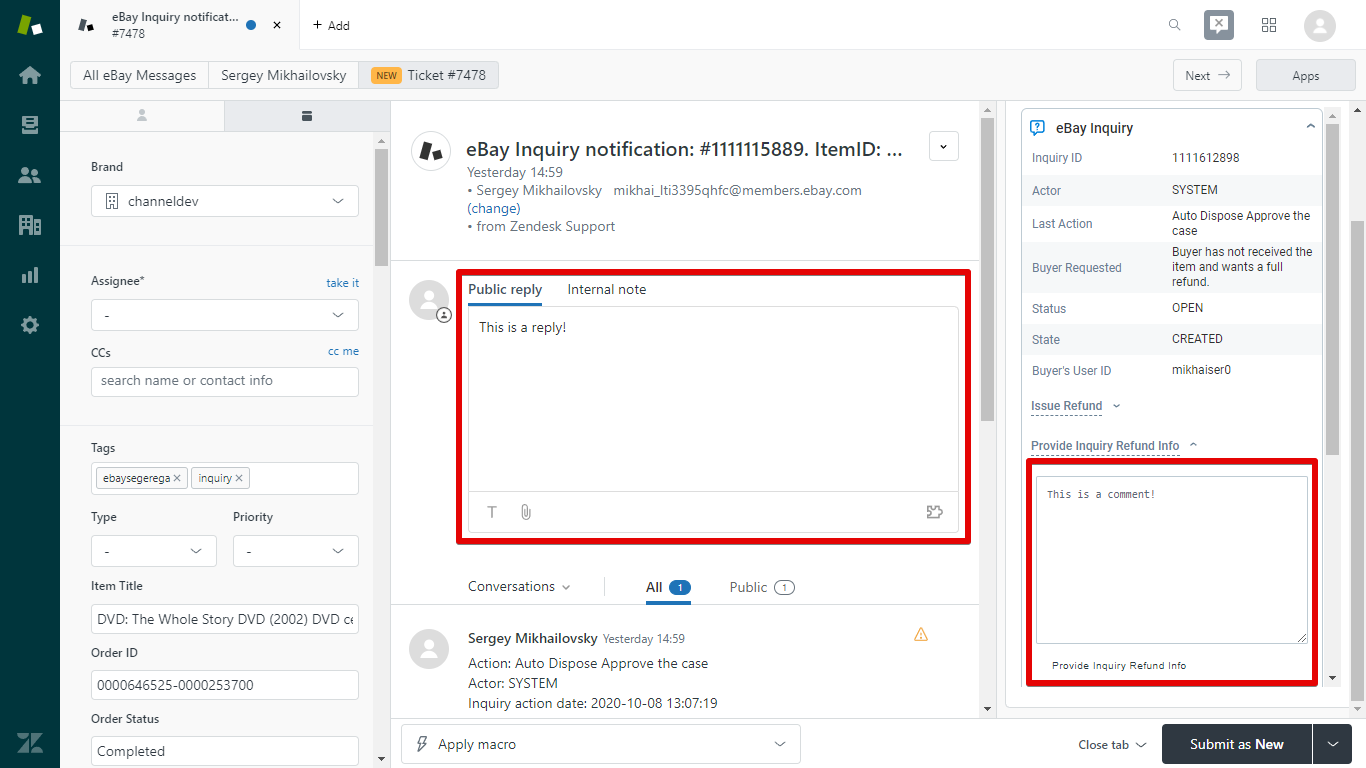Click the requester email address

737,190
